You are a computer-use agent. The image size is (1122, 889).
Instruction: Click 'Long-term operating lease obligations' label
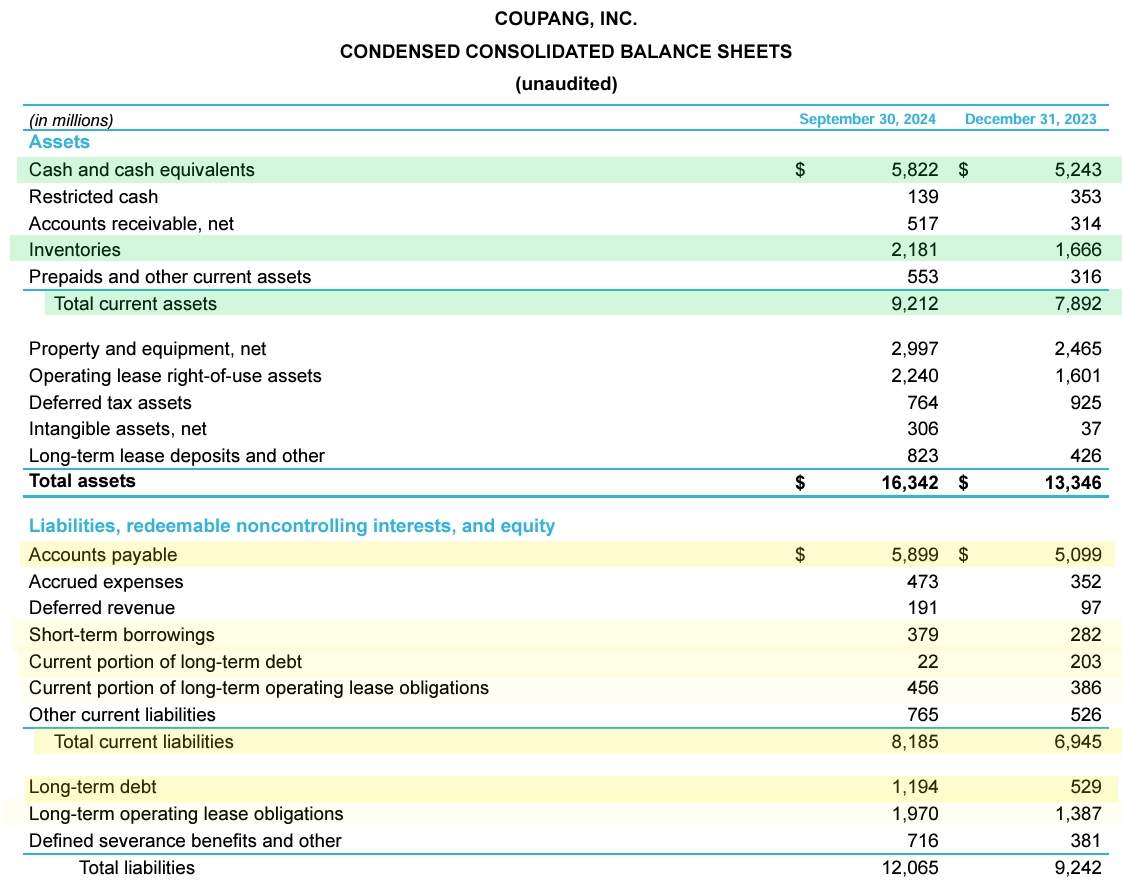186,814
